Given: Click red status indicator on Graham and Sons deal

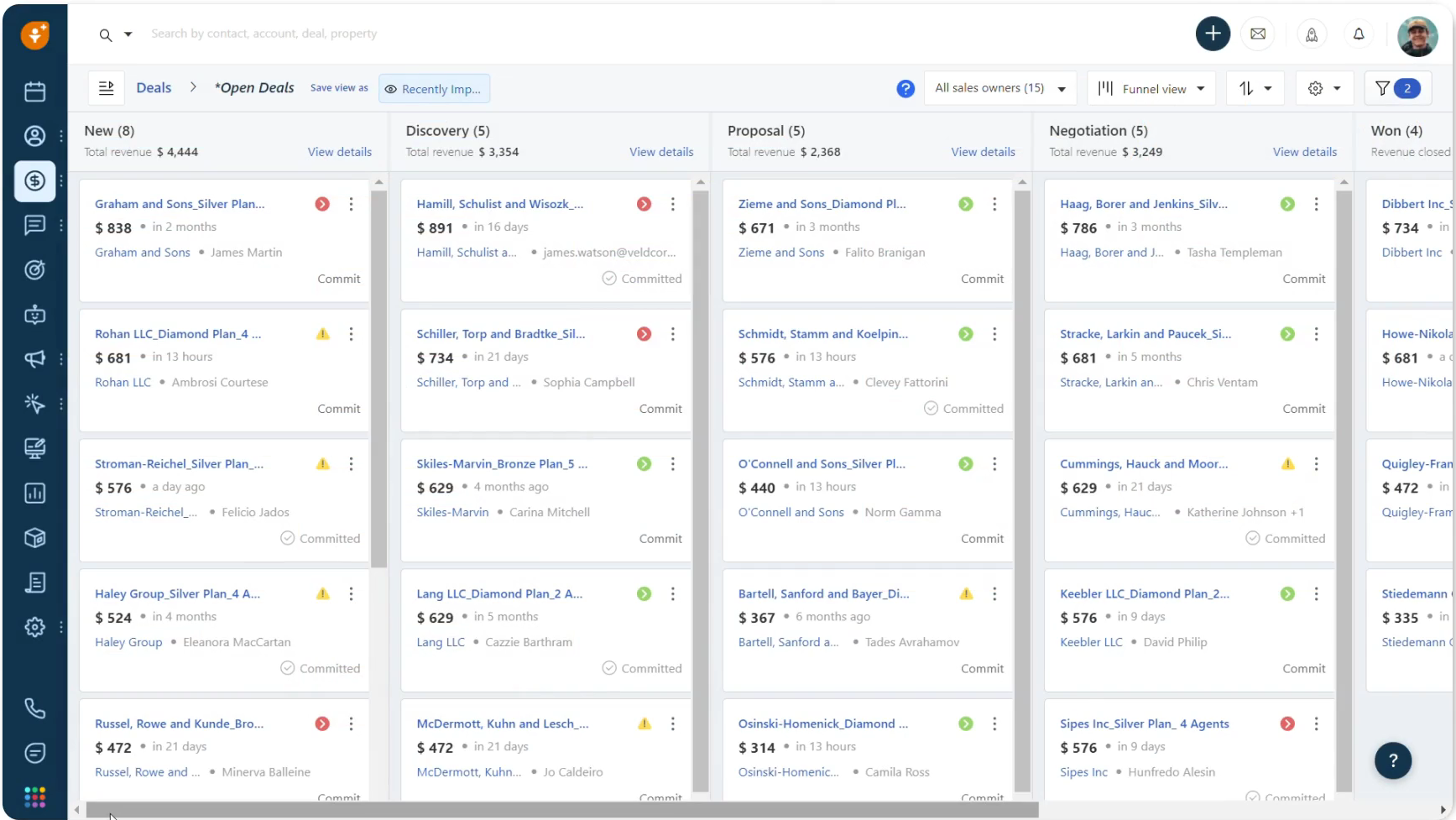Looking at the screenshot, I should pos(322,204).
